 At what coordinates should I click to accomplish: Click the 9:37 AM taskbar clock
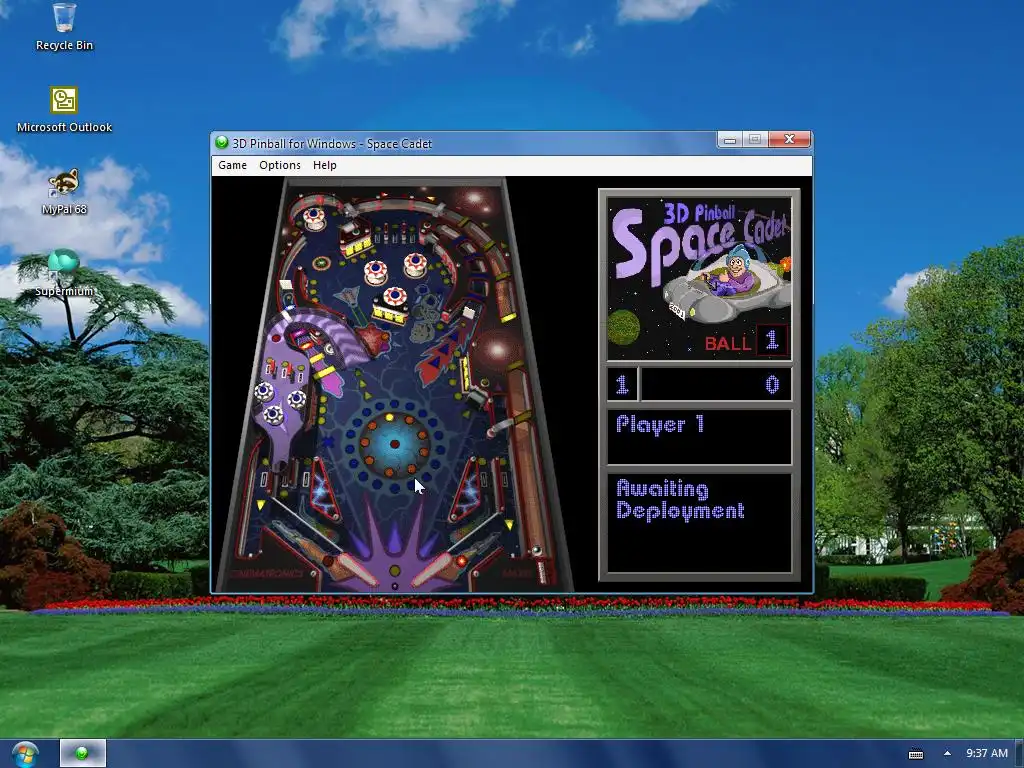pyautogui.click(x=987, y=753)
